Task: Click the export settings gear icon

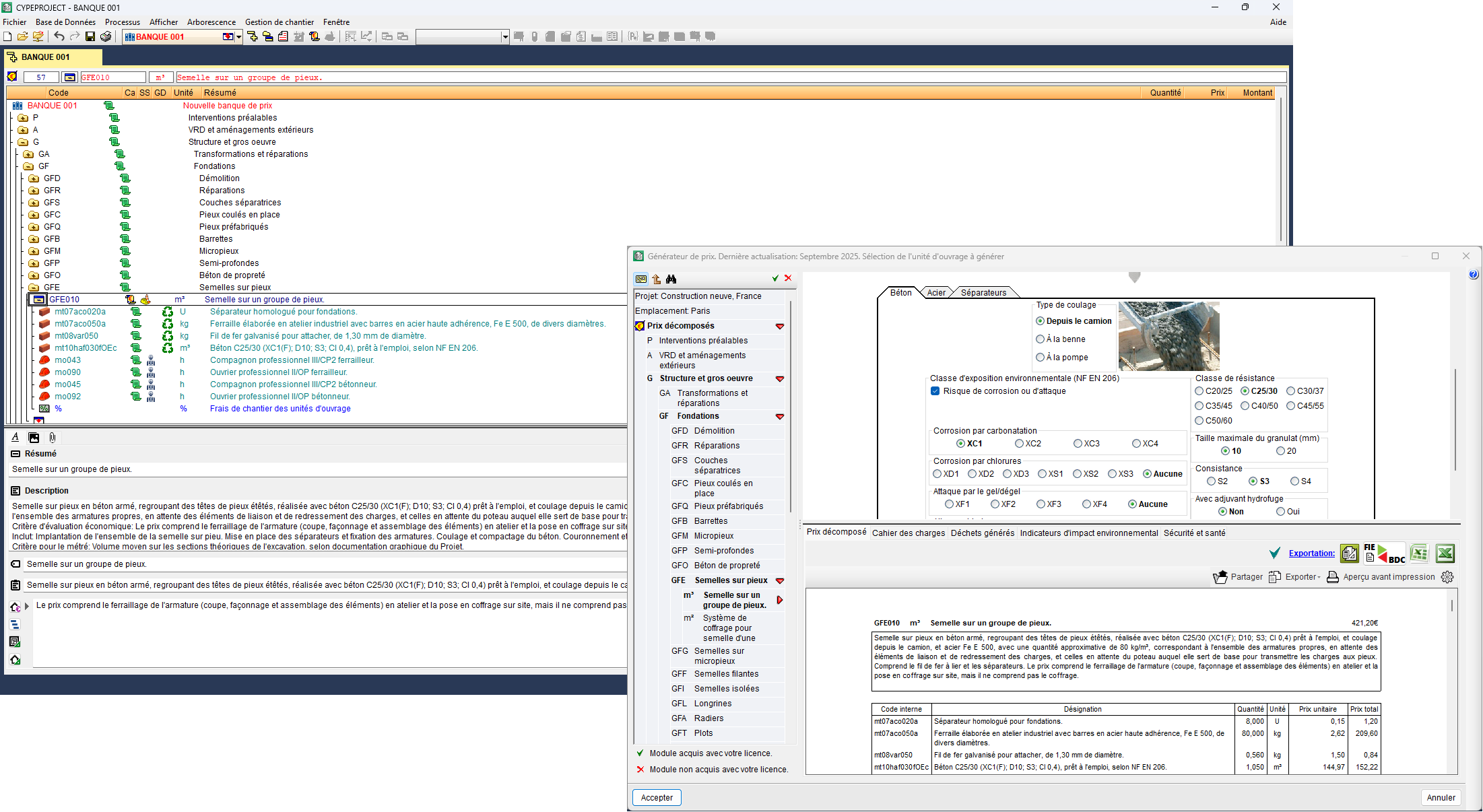Action: [1447, 577]
